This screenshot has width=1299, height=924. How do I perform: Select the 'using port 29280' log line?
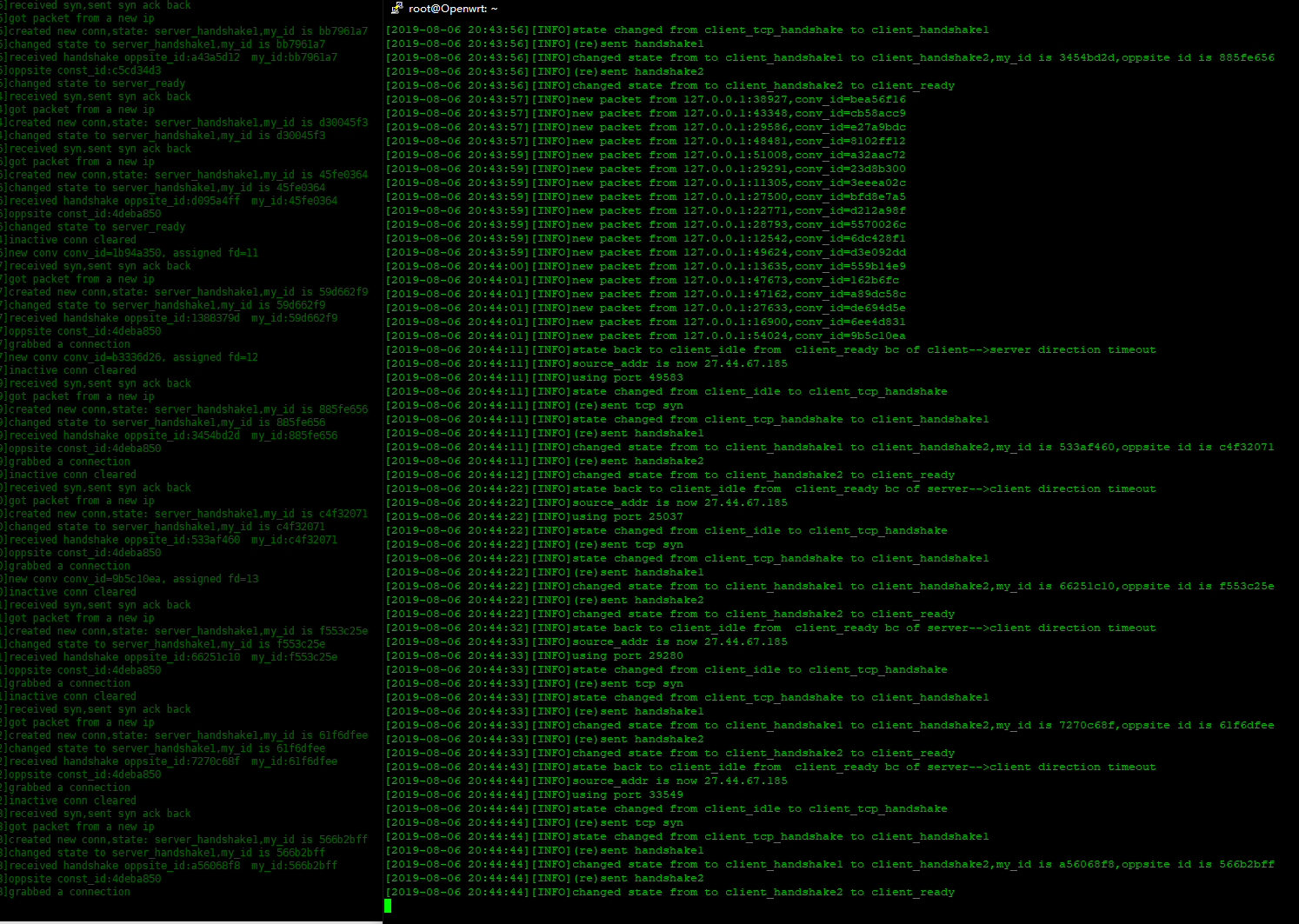[534, 655]
